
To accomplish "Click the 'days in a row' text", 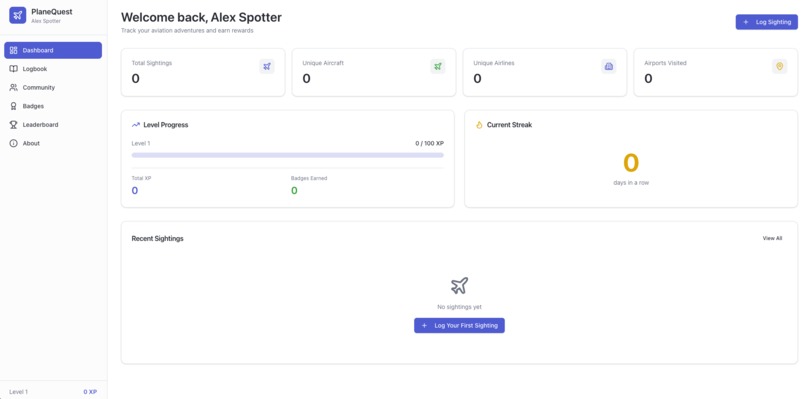I will [x=631, y=183].
